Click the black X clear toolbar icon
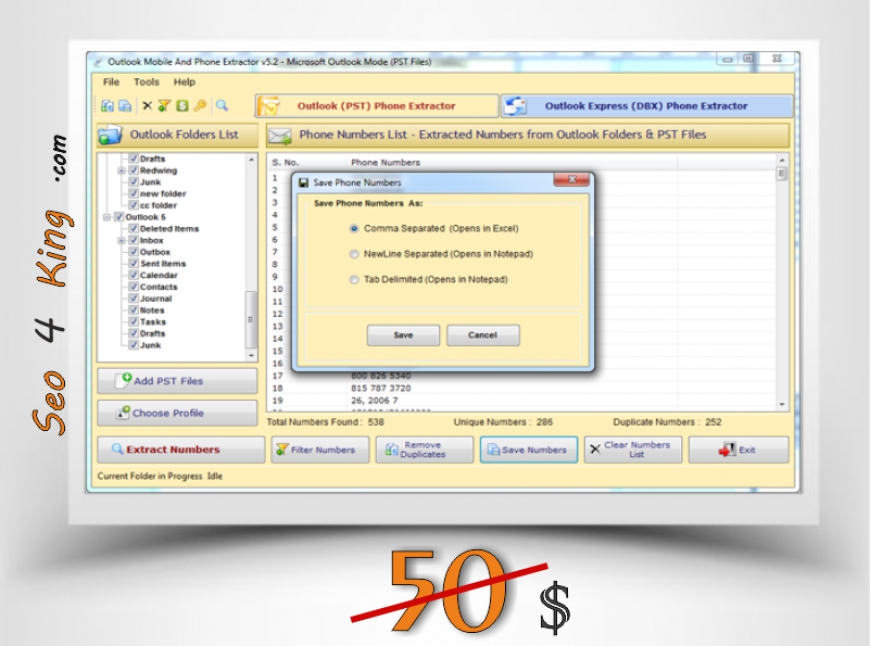870x646 pixels. (x=147, y=105)
